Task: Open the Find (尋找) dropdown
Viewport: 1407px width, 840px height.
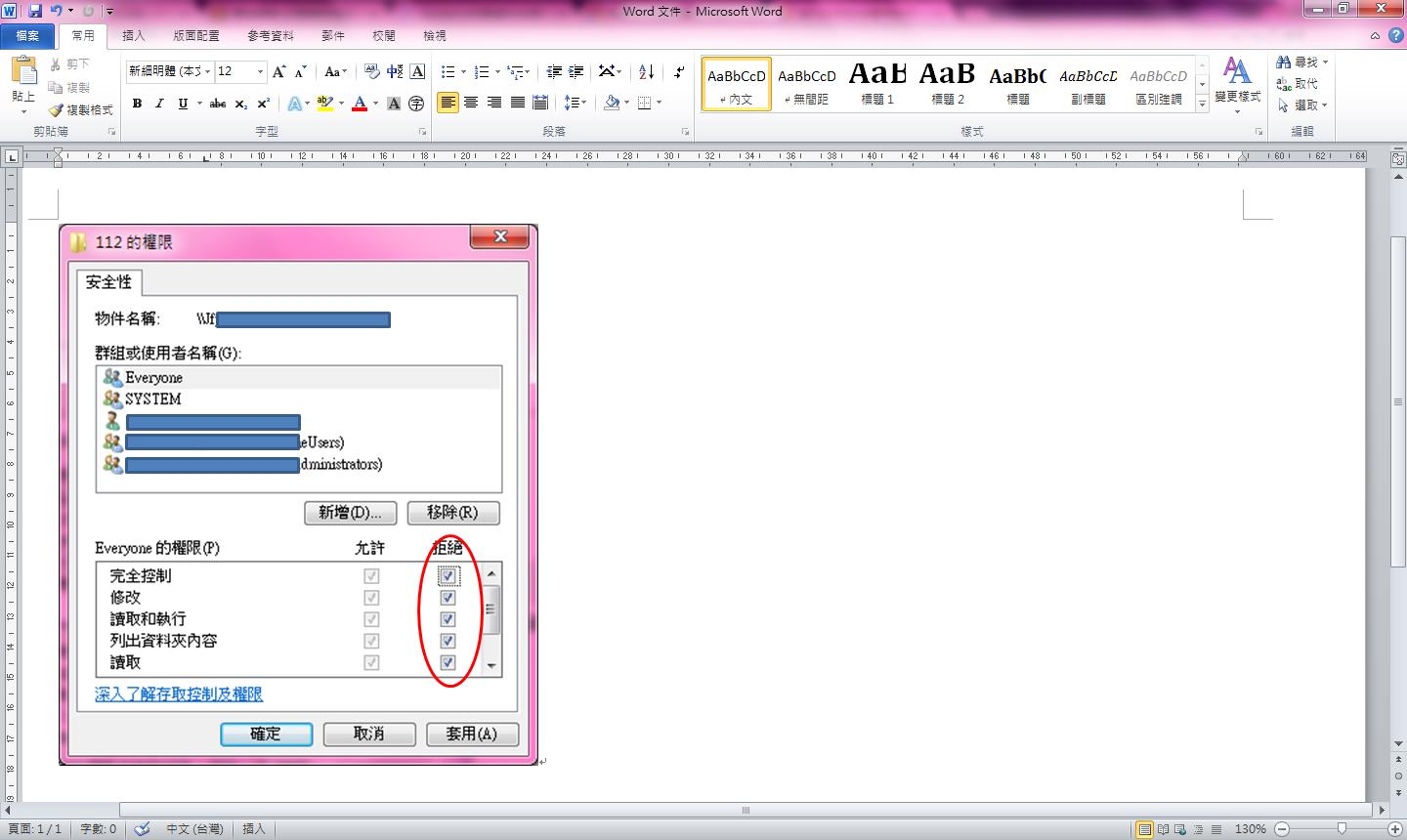Action: tap(1326, 62)
